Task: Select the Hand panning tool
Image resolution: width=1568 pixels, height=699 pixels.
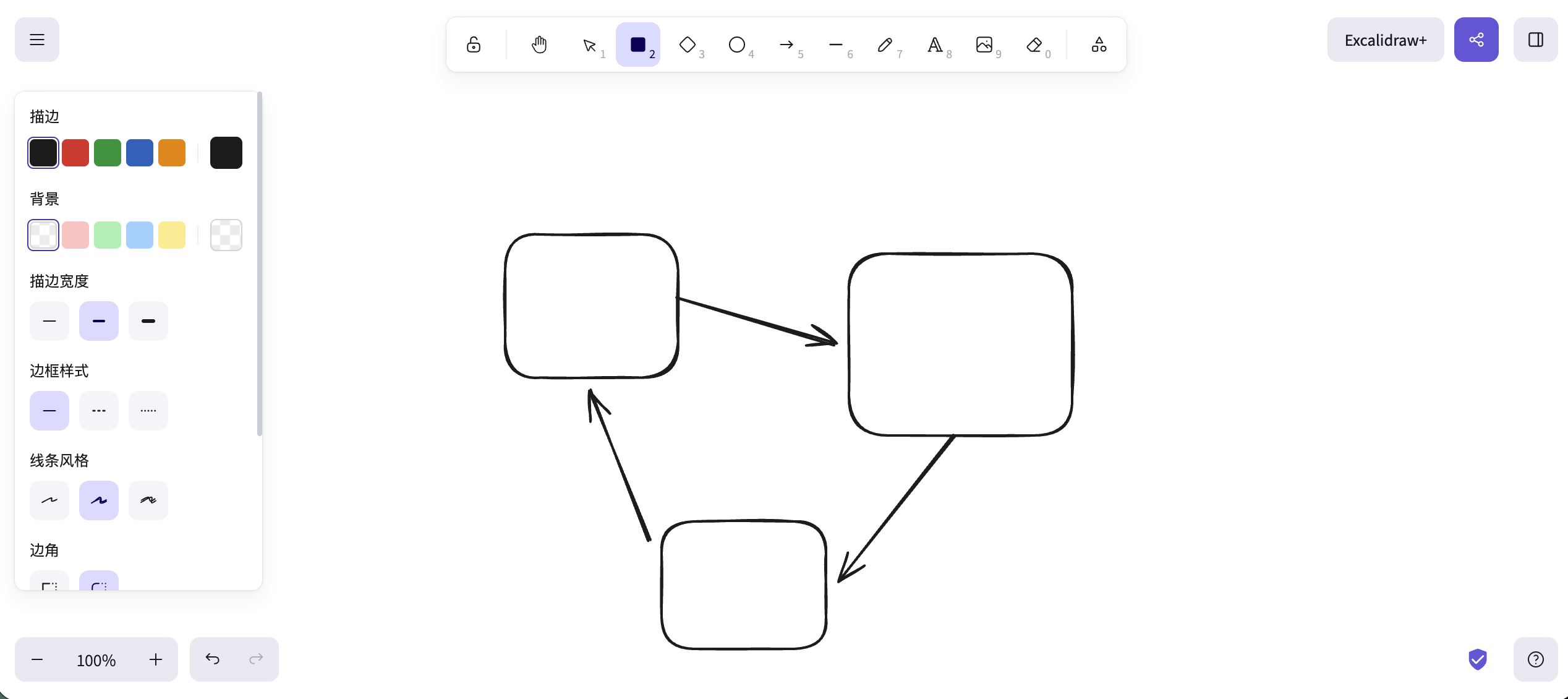Action: 539,45
